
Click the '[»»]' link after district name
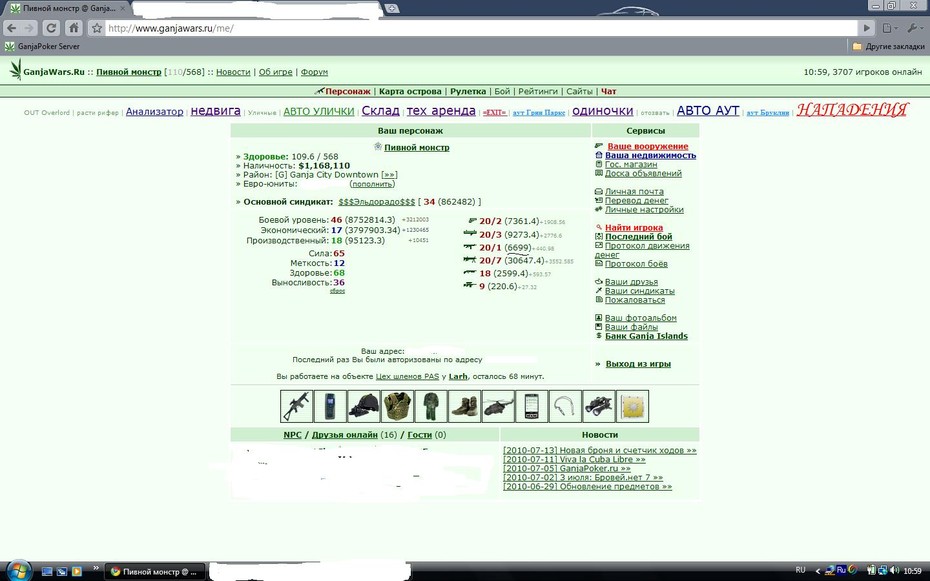(389, 175)
